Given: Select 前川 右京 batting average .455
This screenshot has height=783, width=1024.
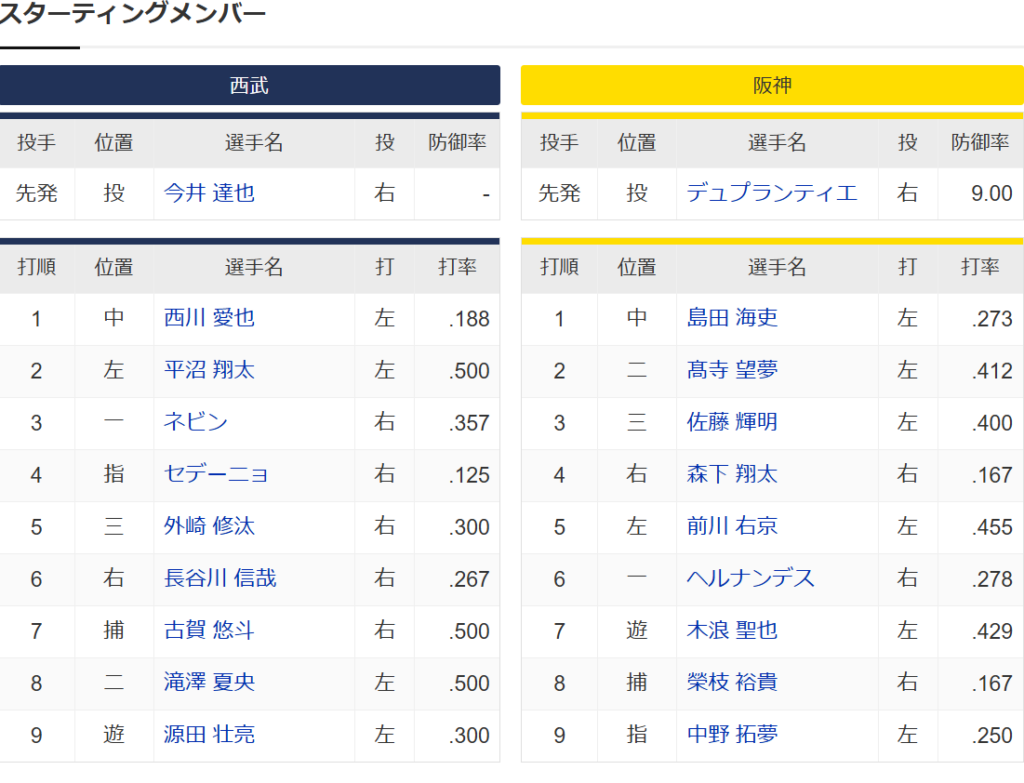Looking at the screenshot, I should (x=992, y=527).
